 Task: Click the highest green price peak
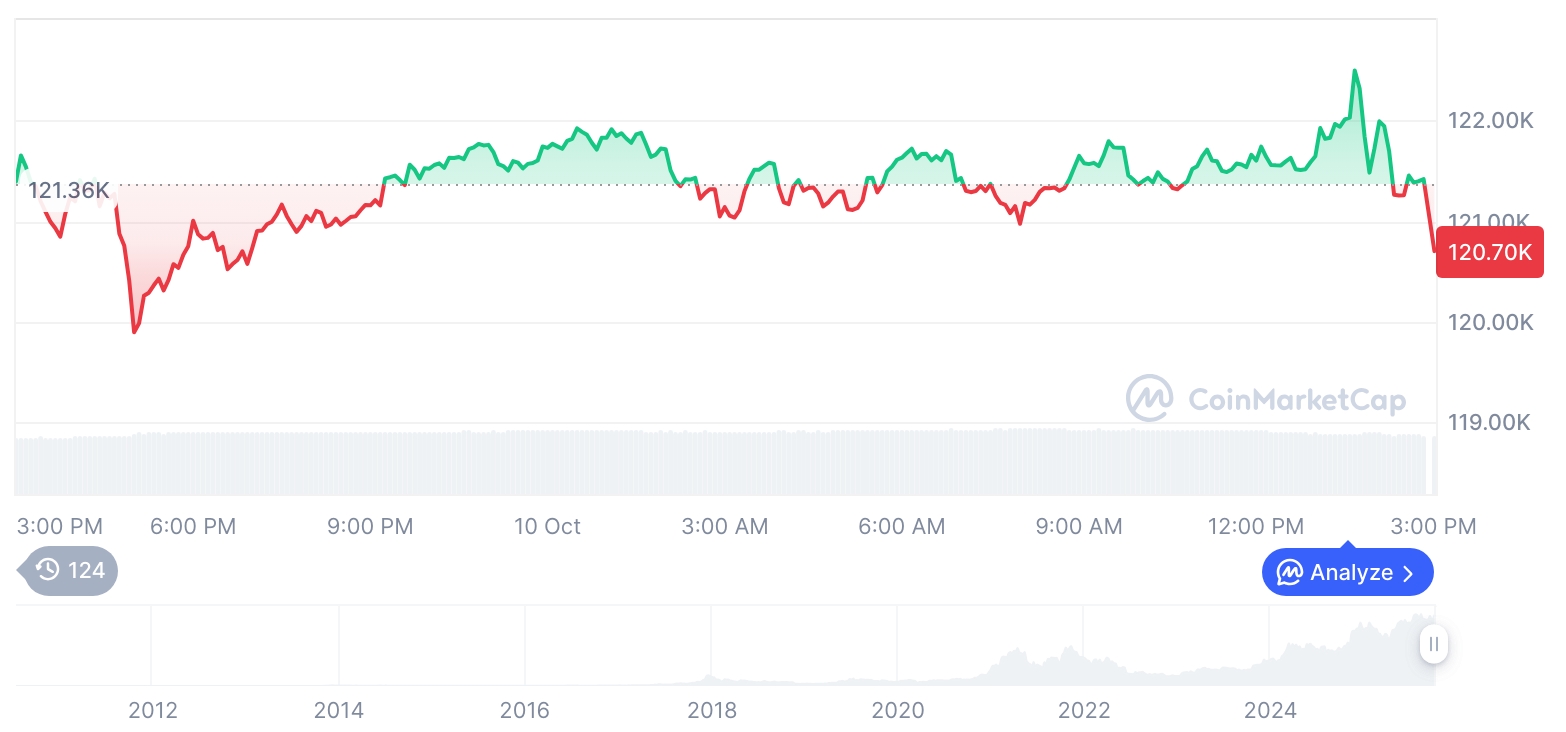(x=1355, y=71)
